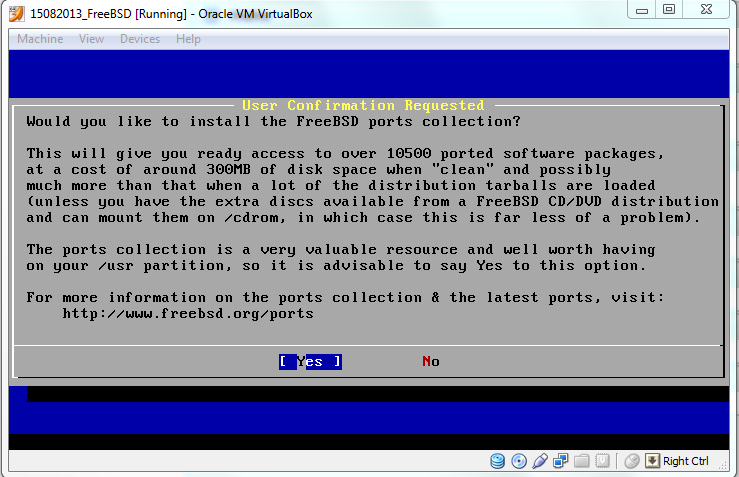The width and height of the screenshot is (739, 477).
Task: Close the VirtualBox VM window
Action: [708, 9]
